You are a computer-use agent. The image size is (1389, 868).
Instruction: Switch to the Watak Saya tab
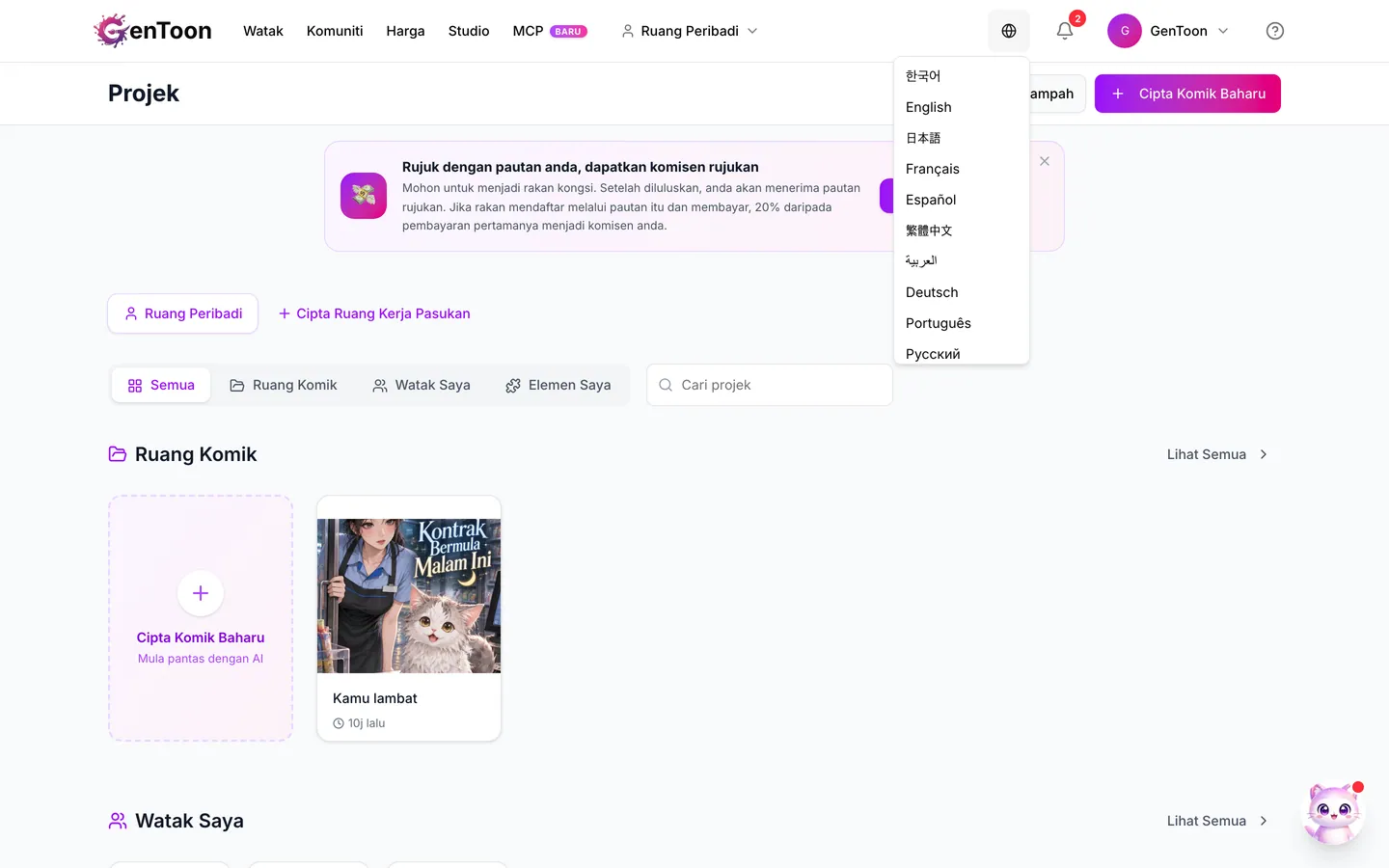point(422,385)
